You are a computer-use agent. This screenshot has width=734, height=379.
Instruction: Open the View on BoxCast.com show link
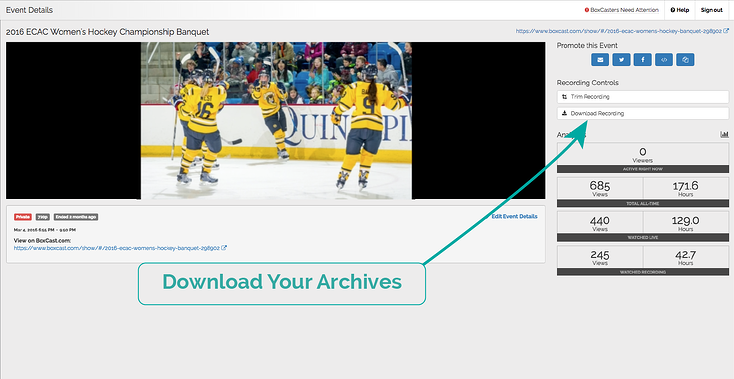click(x=117, y=248)
